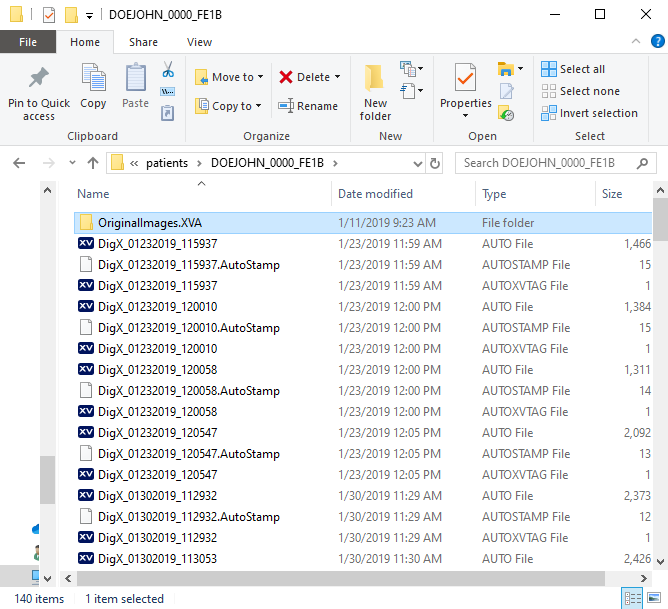Click the Refresh button in address bar

tap(435, 163)
